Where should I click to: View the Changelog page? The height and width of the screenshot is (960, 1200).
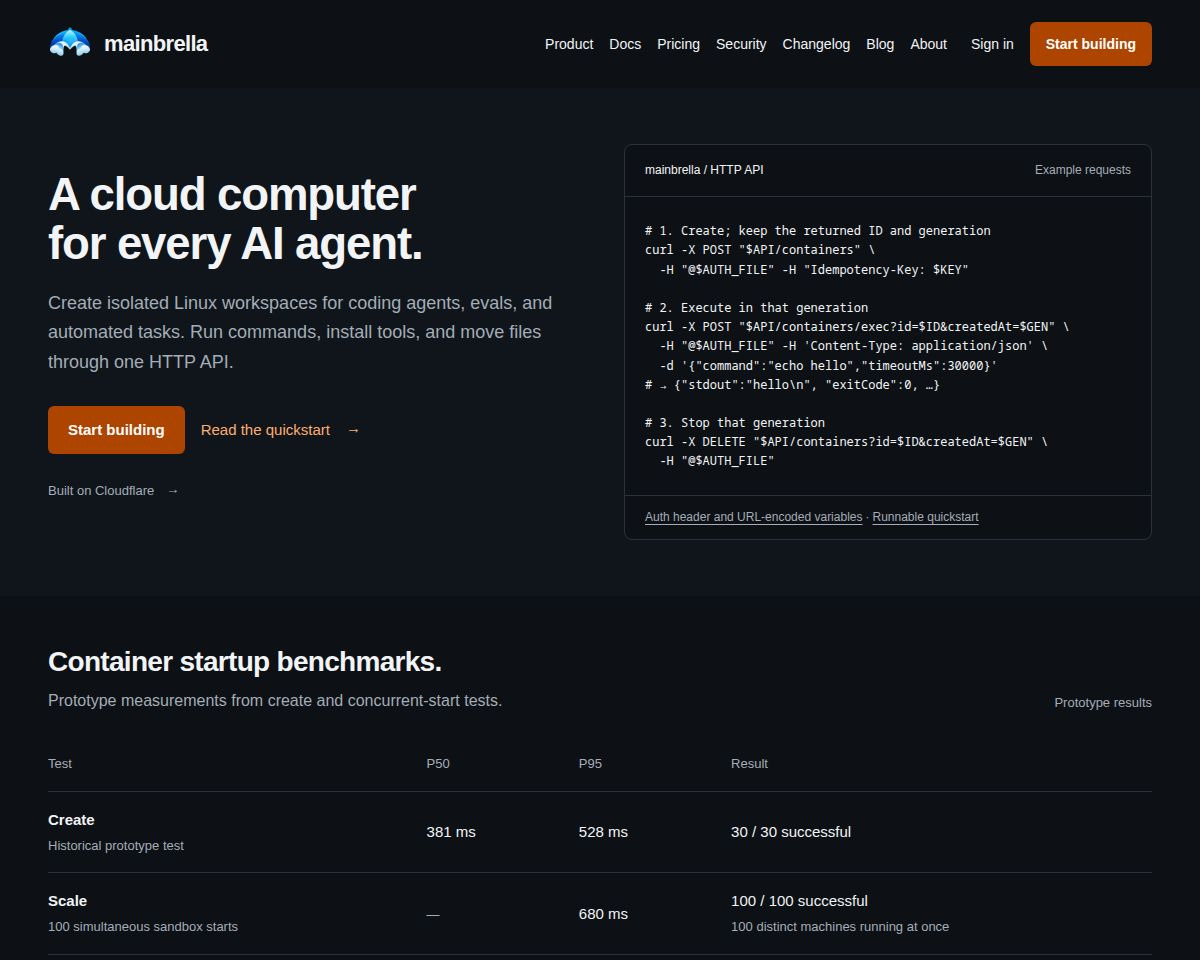coord(816,44)
